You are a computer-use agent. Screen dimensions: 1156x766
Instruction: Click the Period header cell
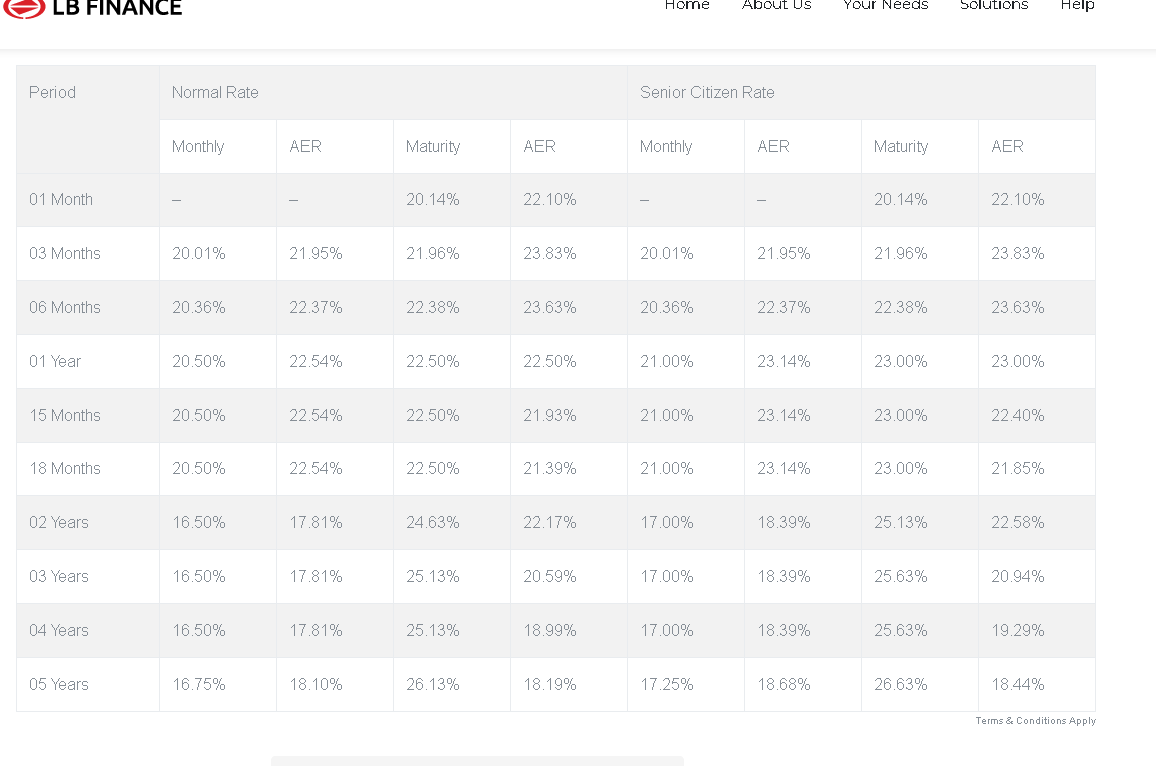coord(88,119)
